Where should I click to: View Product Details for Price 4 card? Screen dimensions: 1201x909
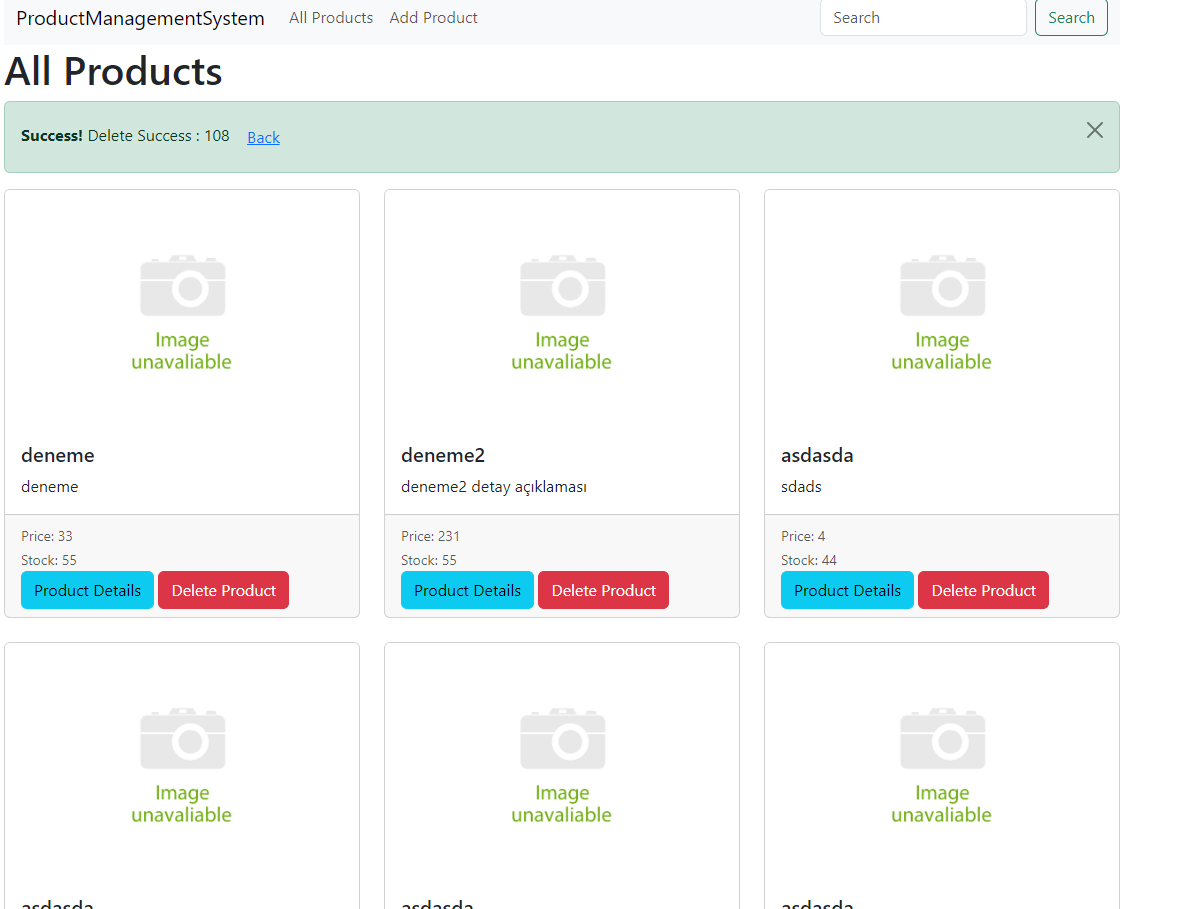847,590
